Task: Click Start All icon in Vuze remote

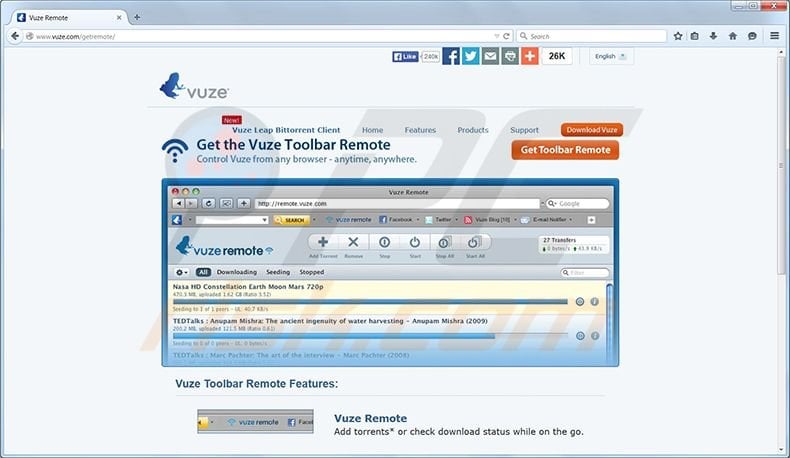Action: (475, 242)
